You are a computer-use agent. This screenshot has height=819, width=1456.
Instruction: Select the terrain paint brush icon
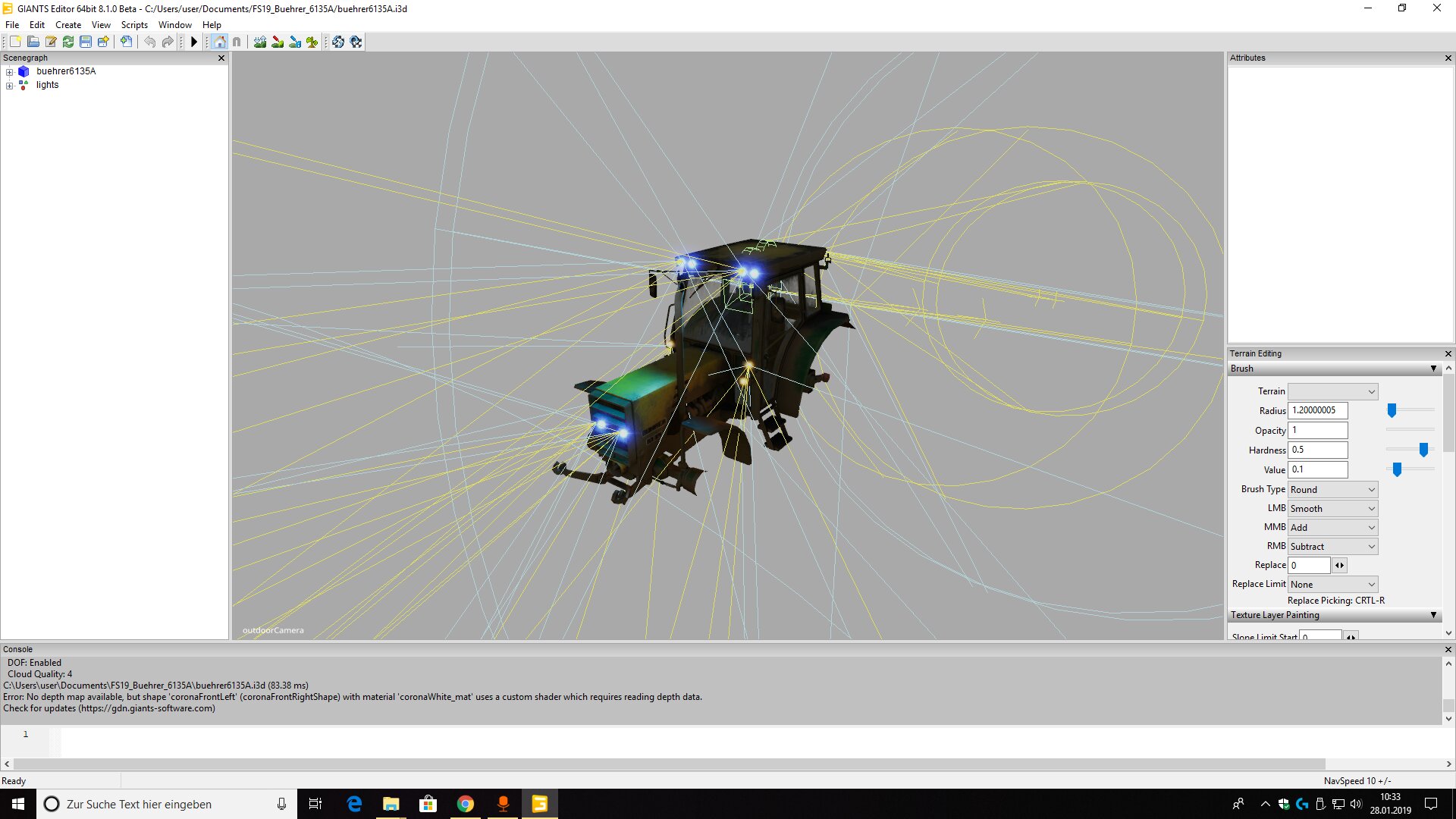[x=278, y=42]
